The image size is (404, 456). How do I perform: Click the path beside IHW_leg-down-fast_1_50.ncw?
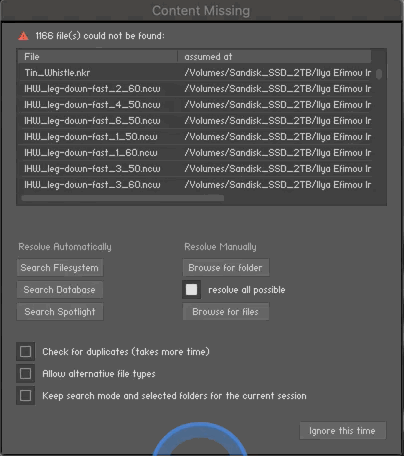278,137
